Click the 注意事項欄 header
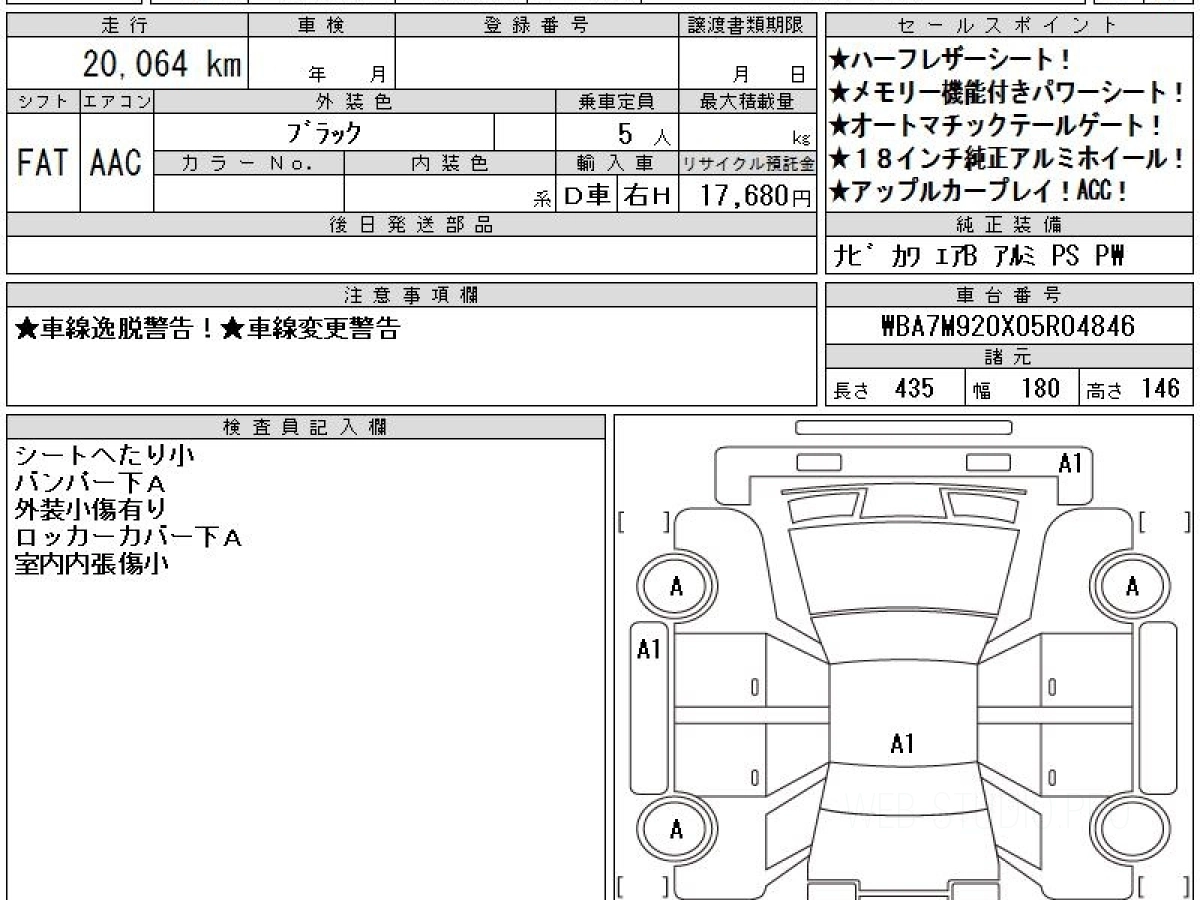This screenshot has height=900, width=1200. (x=411, y=295)
